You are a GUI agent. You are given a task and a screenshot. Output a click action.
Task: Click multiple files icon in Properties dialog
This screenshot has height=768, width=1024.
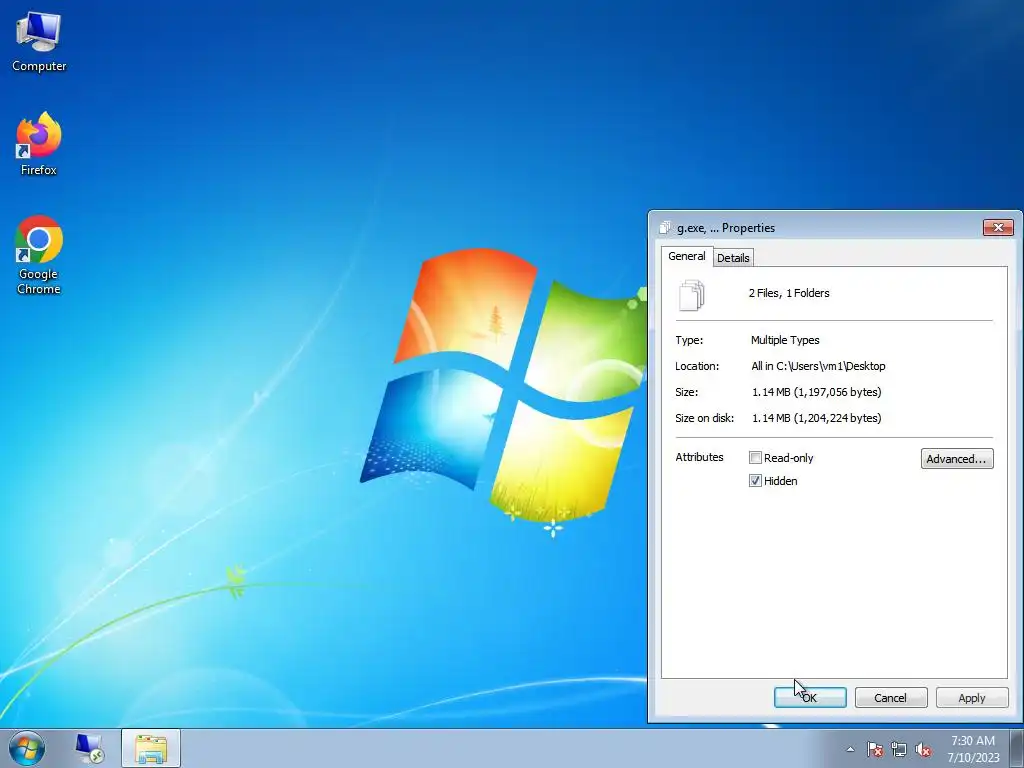click(692, 295)
